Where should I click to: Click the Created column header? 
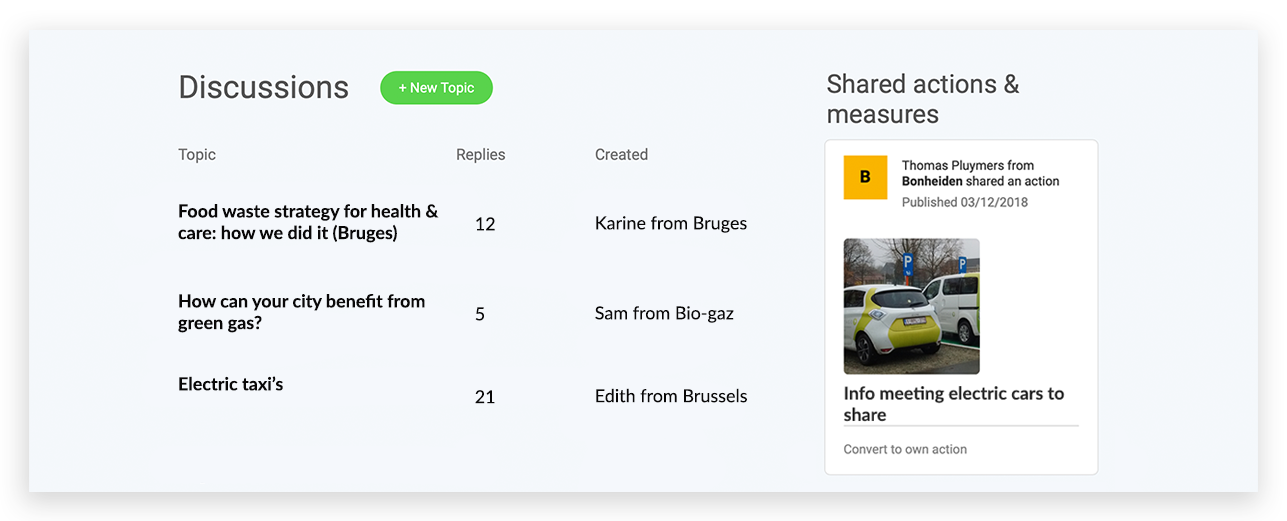(621, 154)
